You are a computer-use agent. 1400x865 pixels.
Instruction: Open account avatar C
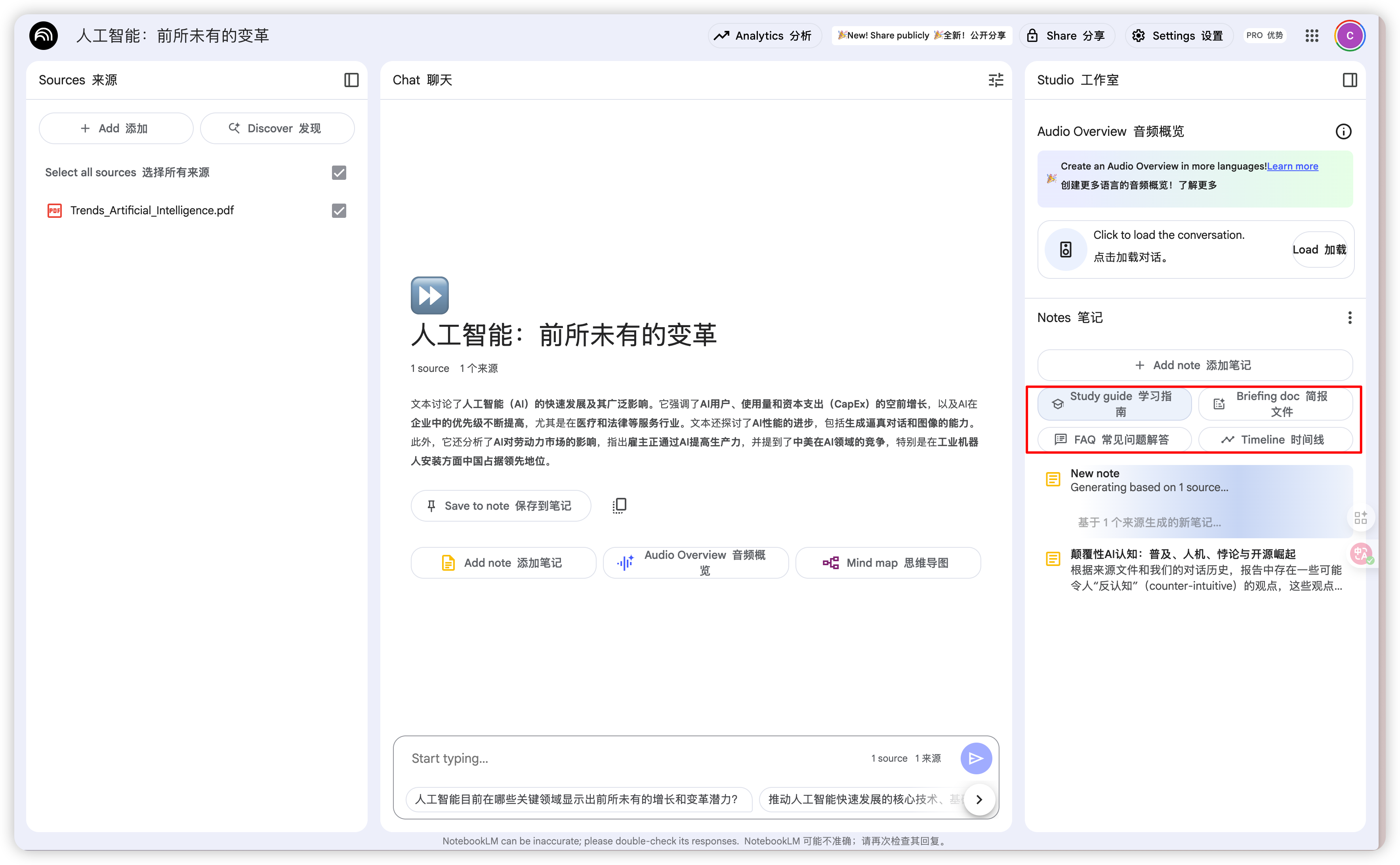1350,36
